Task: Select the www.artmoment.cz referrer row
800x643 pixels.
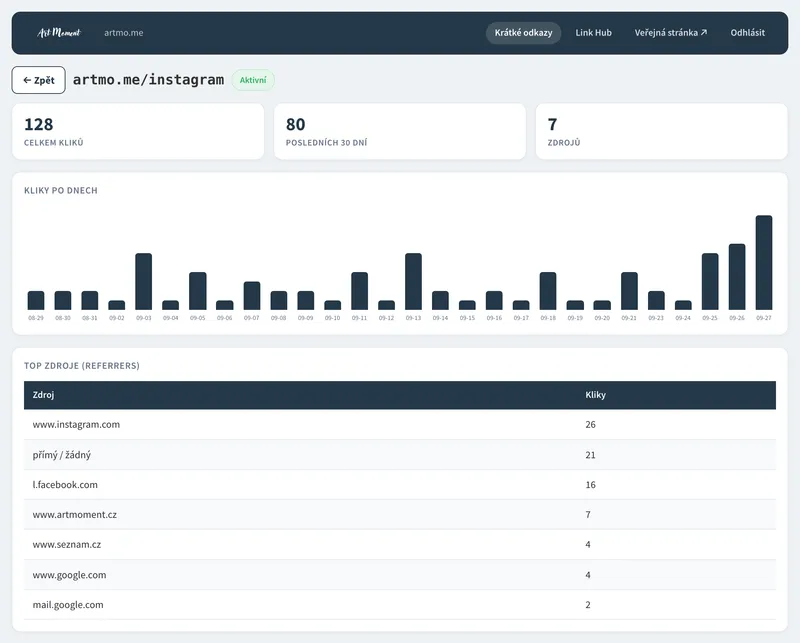Action: [400, 514]
